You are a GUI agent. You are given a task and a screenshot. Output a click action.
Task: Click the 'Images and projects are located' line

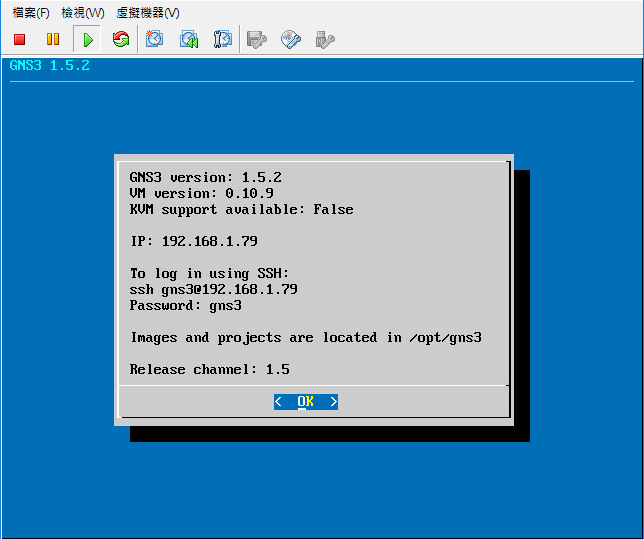click(306, 338)
